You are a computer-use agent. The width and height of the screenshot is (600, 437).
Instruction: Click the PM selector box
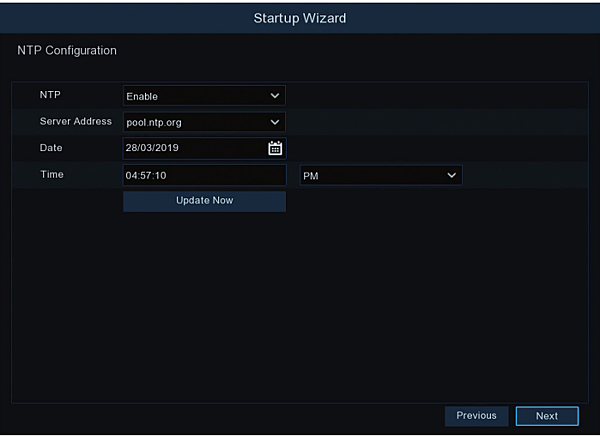[x=372, y=176]
